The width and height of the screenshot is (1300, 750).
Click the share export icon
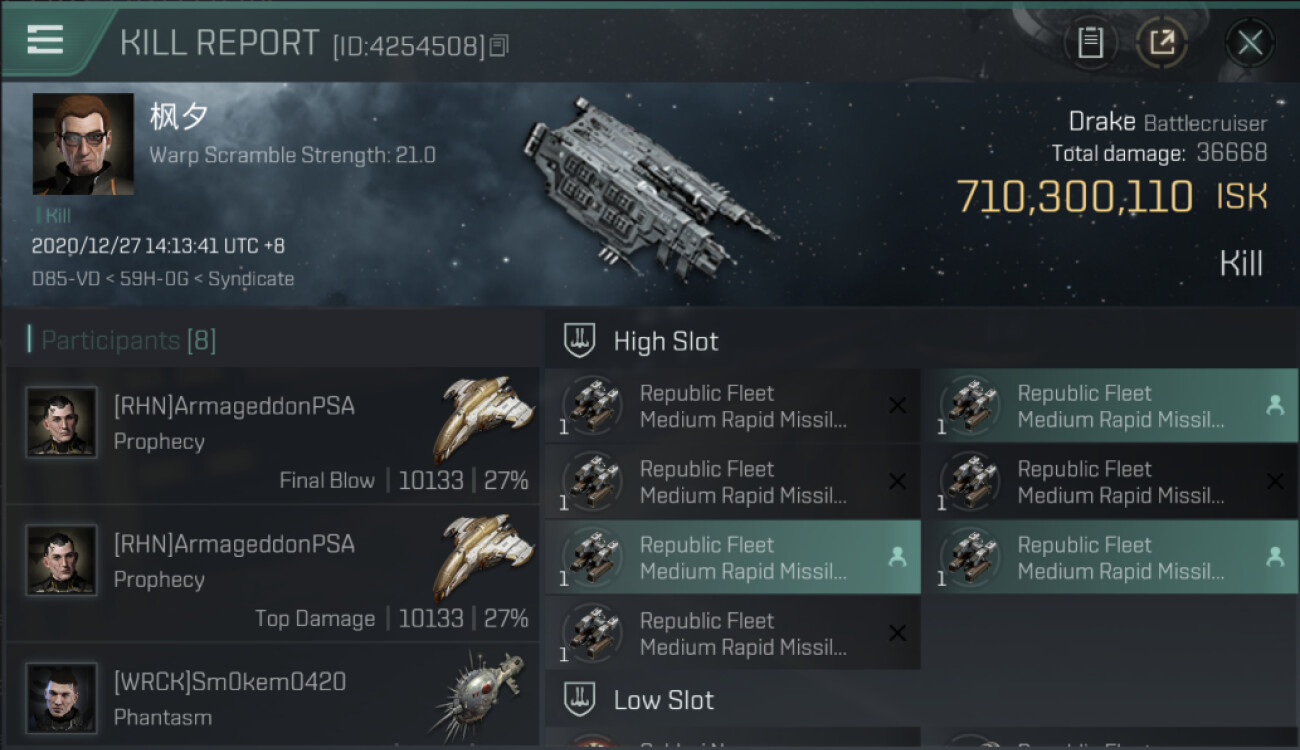pyautogui.click(x=1161, y=42)
